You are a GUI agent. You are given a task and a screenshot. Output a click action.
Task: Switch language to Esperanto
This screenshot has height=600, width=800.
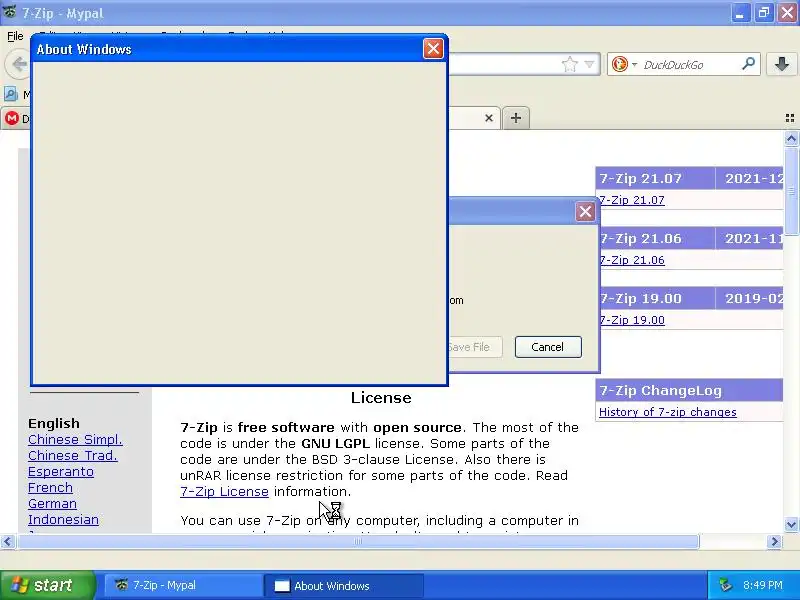click(x=61, y=471)
